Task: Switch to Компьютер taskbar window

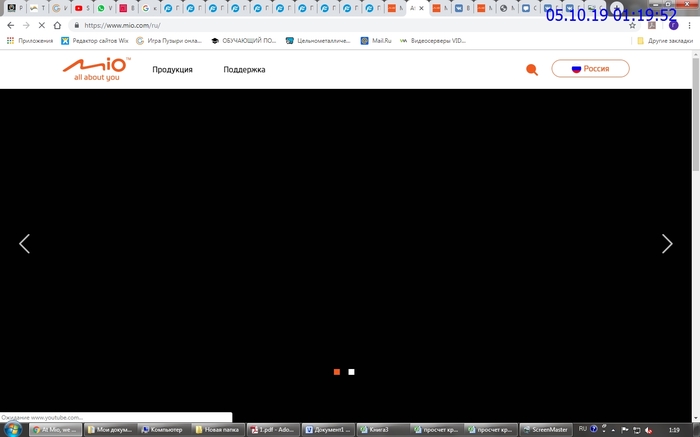Action: [162, 429]
